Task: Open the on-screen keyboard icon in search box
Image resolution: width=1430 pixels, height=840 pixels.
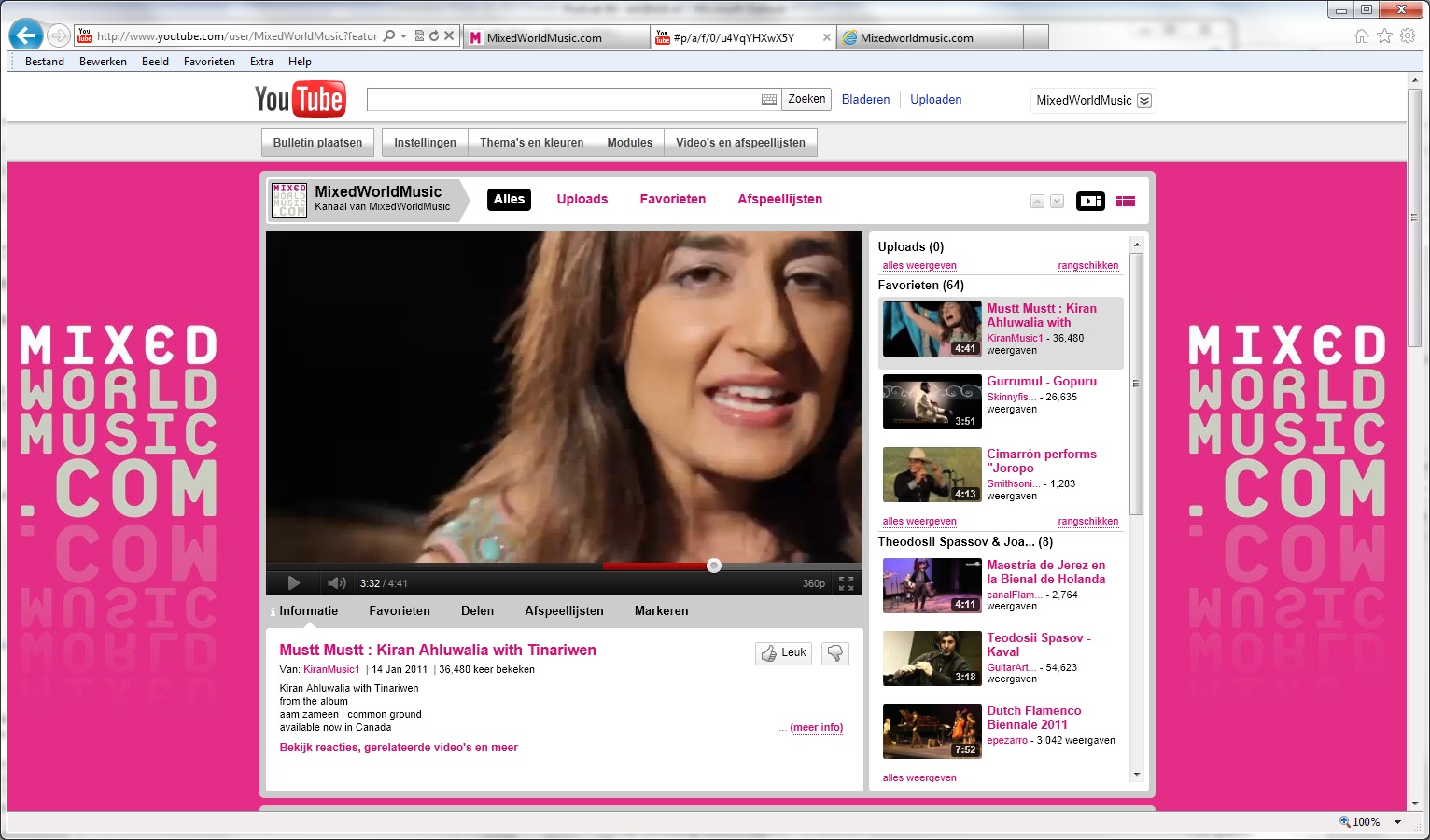Action: click(769, 100)
